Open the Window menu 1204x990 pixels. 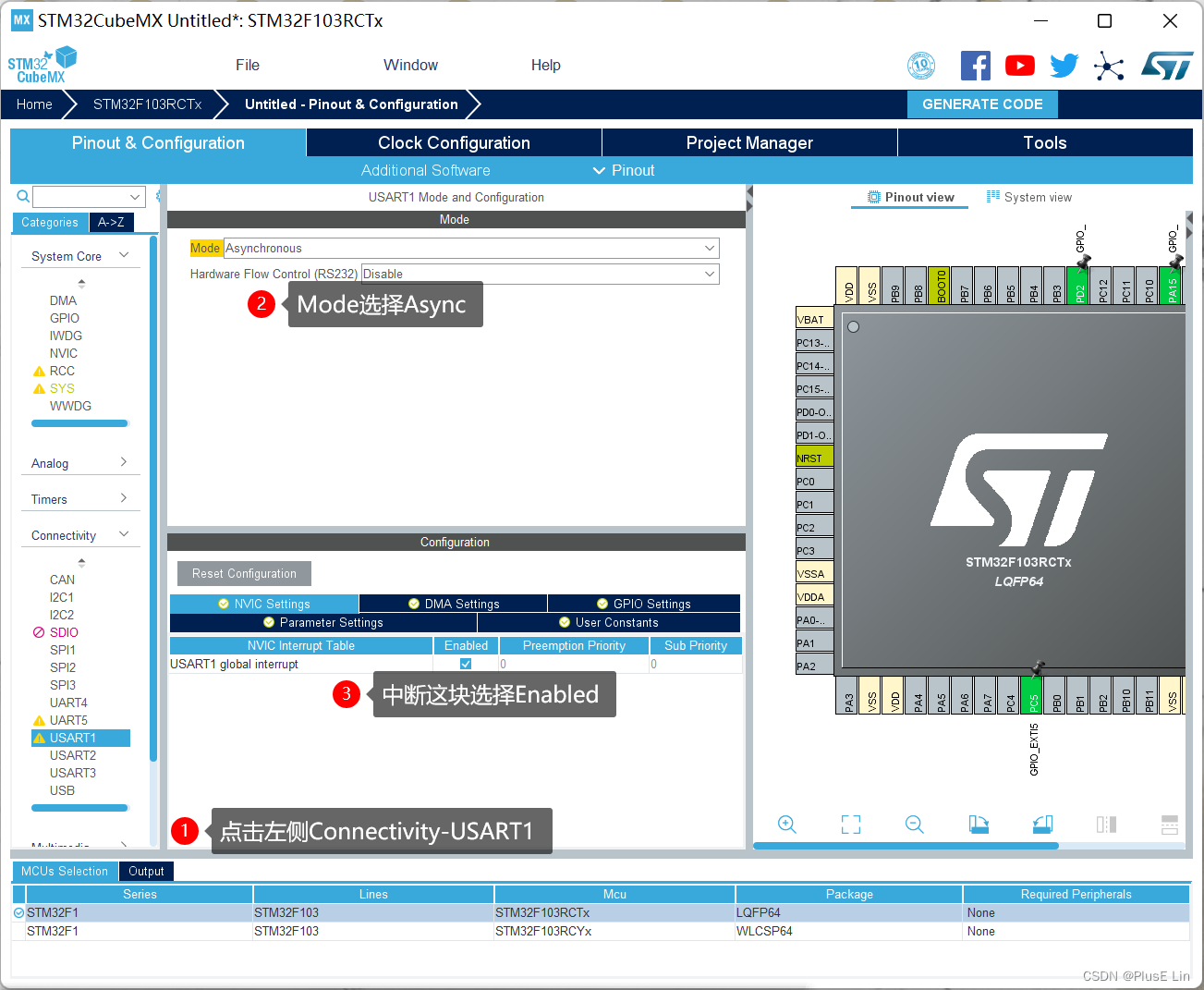(410, 65)
